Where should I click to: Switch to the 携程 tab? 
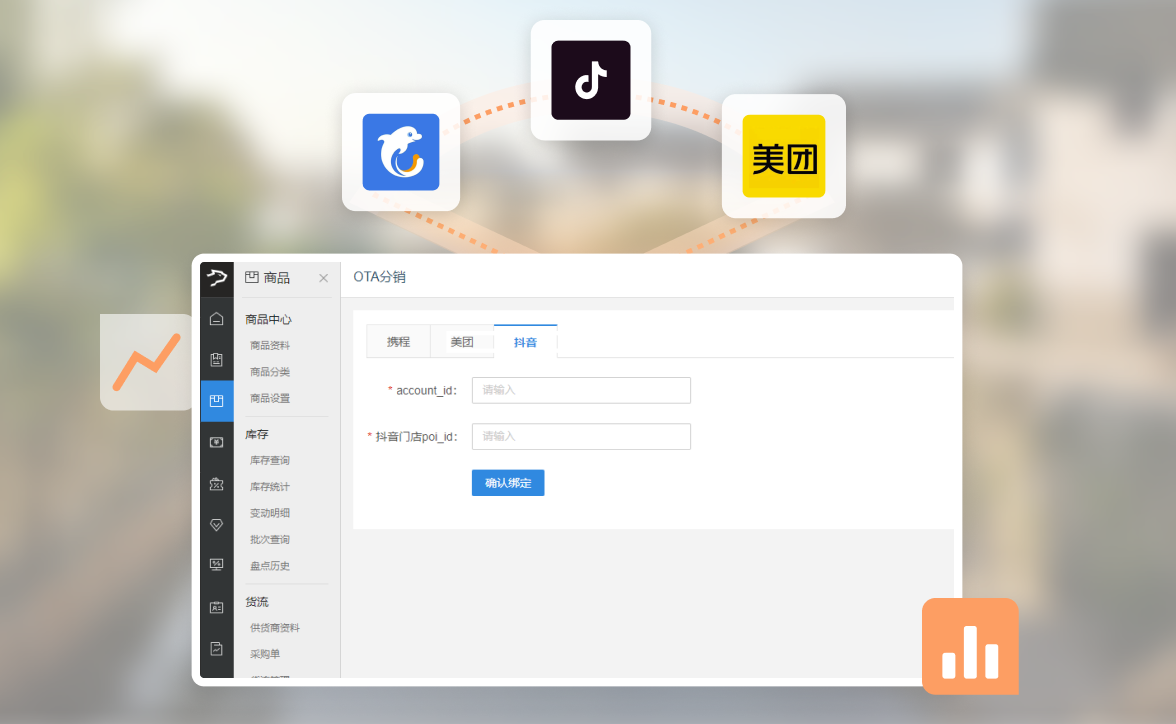click(398, 342)
